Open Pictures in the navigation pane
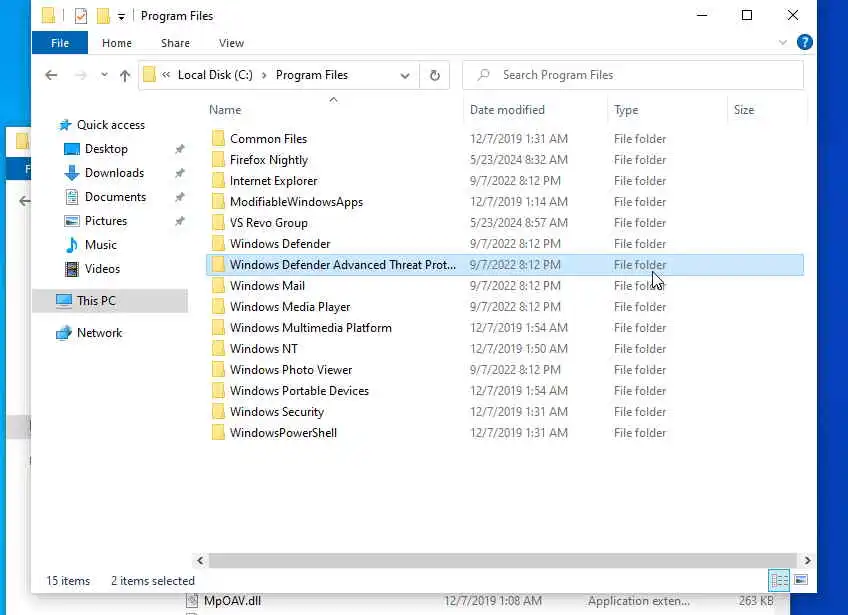Viewport: 848px width, 615px height. click(105, 221)
